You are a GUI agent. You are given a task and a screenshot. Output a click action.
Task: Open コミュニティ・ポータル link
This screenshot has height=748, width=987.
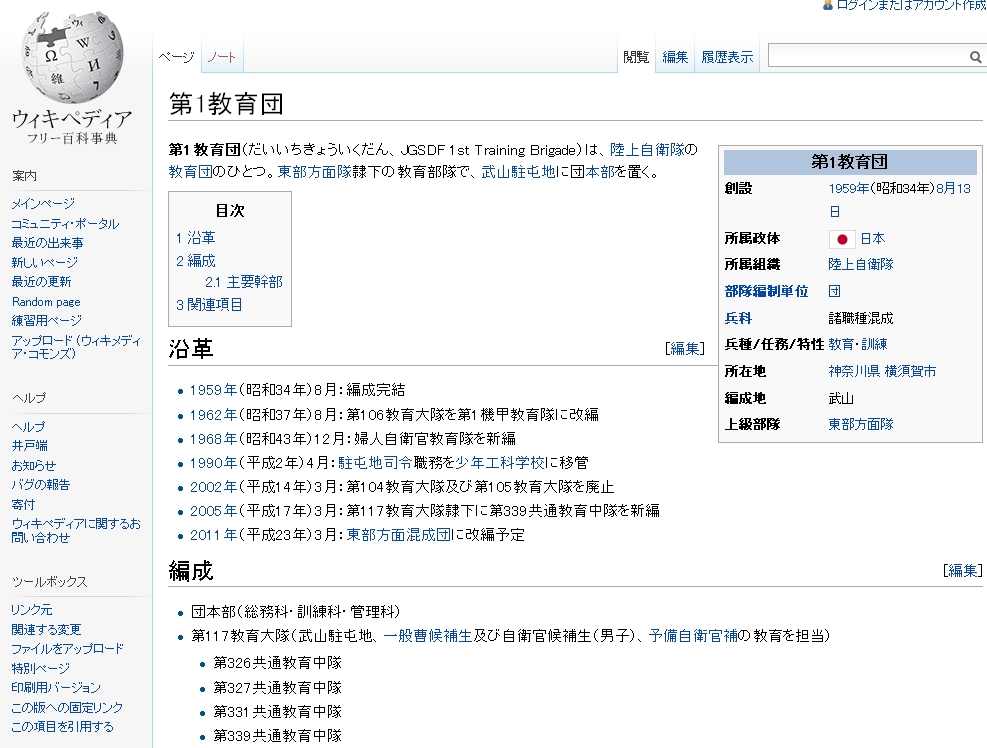pyautogui.click(x=65, y=224)
